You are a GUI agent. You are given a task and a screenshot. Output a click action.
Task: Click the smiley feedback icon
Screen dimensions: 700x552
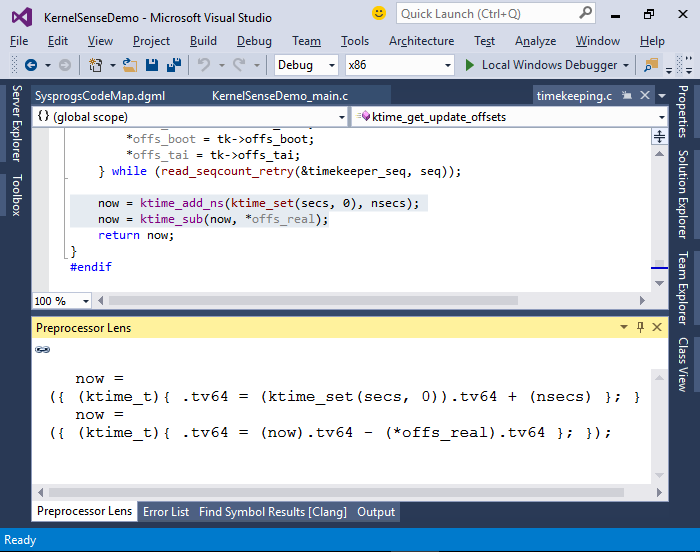379,13
